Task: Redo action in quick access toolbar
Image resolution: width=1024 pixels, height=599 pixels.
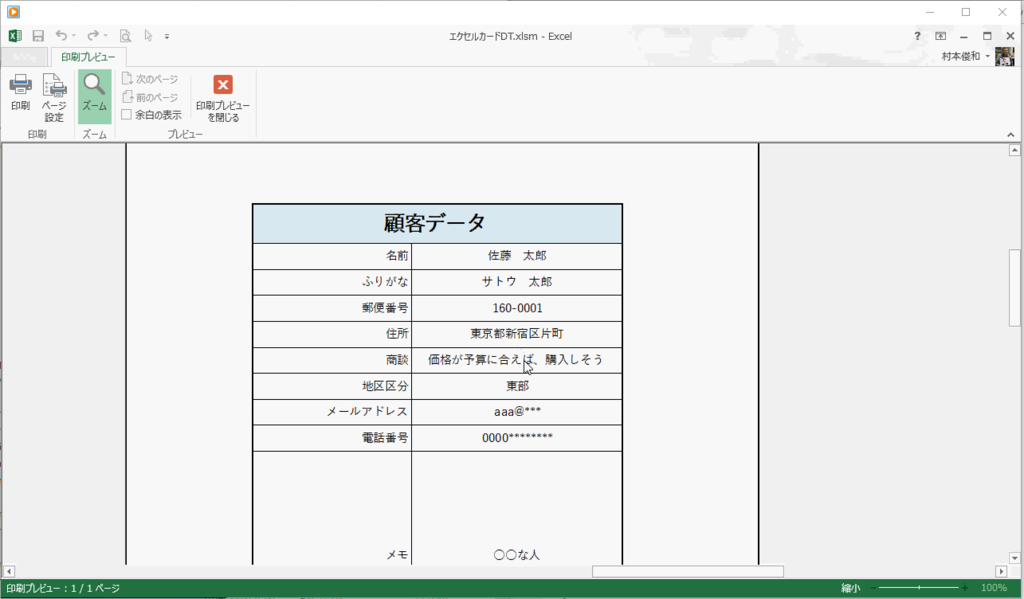Action: tap(93, 35)
